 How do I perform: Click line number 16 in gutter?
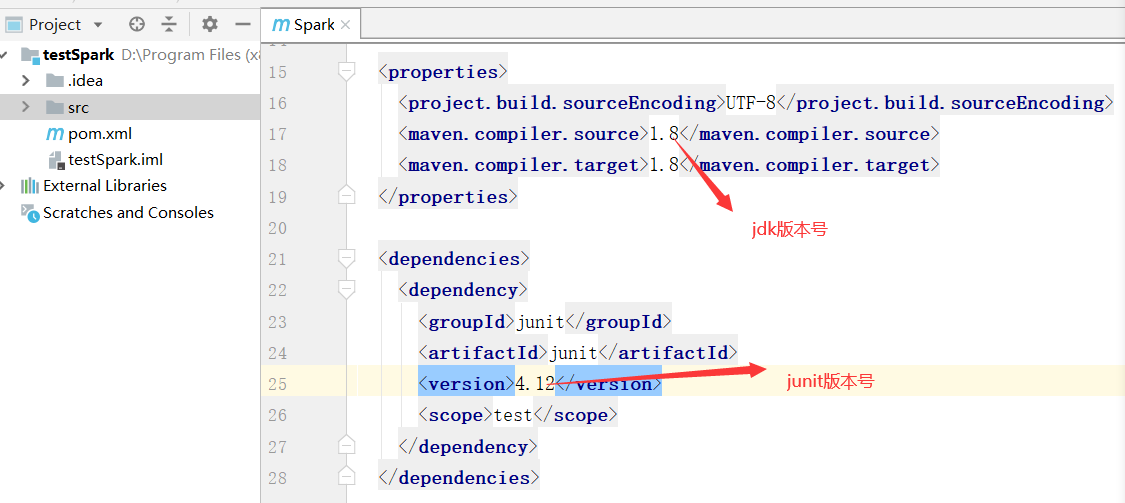tap(277, 103)
